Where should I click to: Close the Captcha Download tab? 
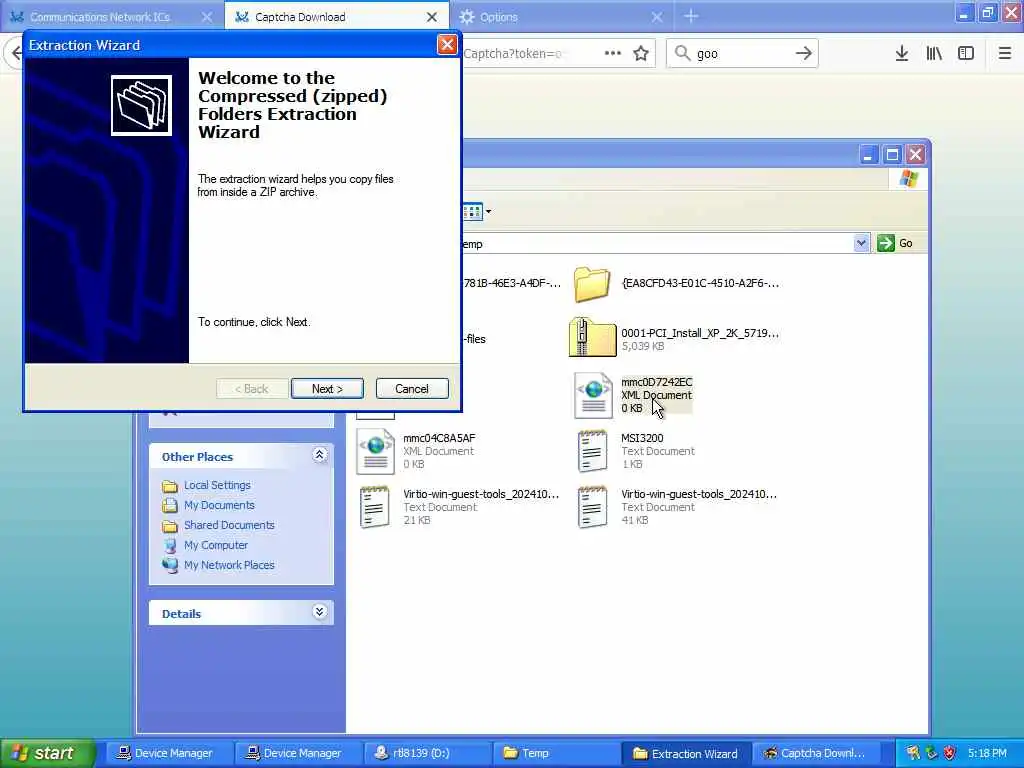432,17
